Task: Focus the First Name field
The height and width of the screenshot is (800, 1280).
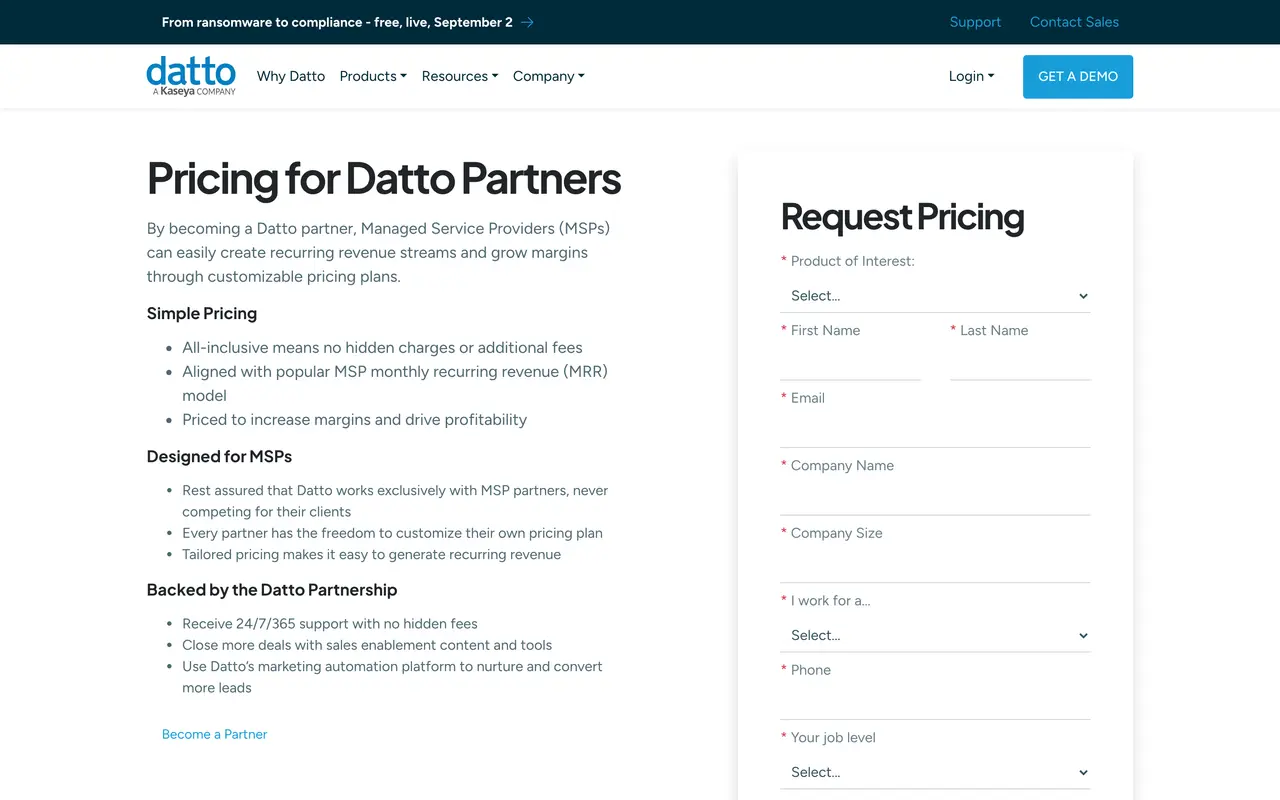Action: (850, 363)
